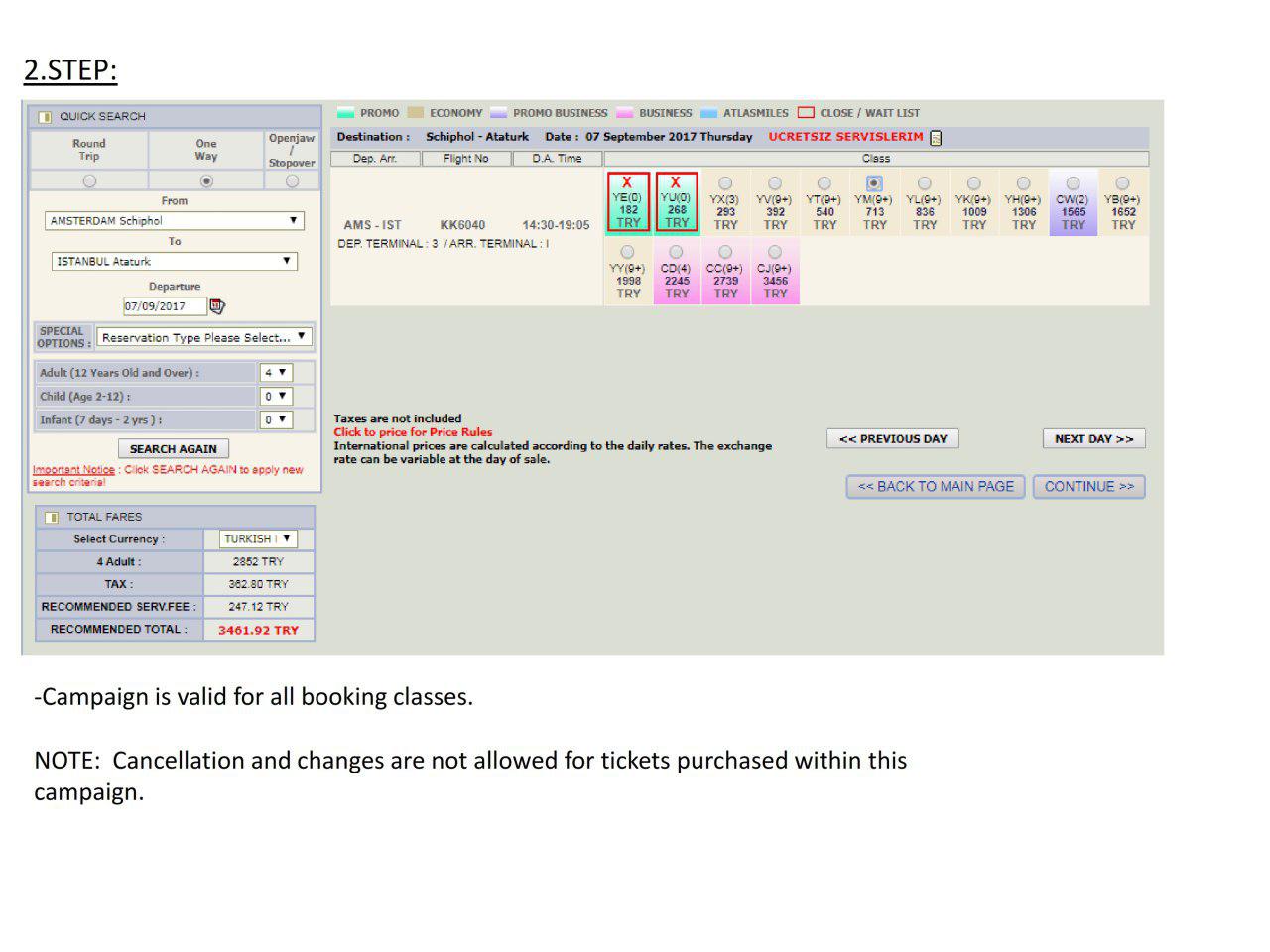Choose the YX(3) 293 TRY fare class
The width and height of the screenshot is (1270, 952).
click(725, 183)
